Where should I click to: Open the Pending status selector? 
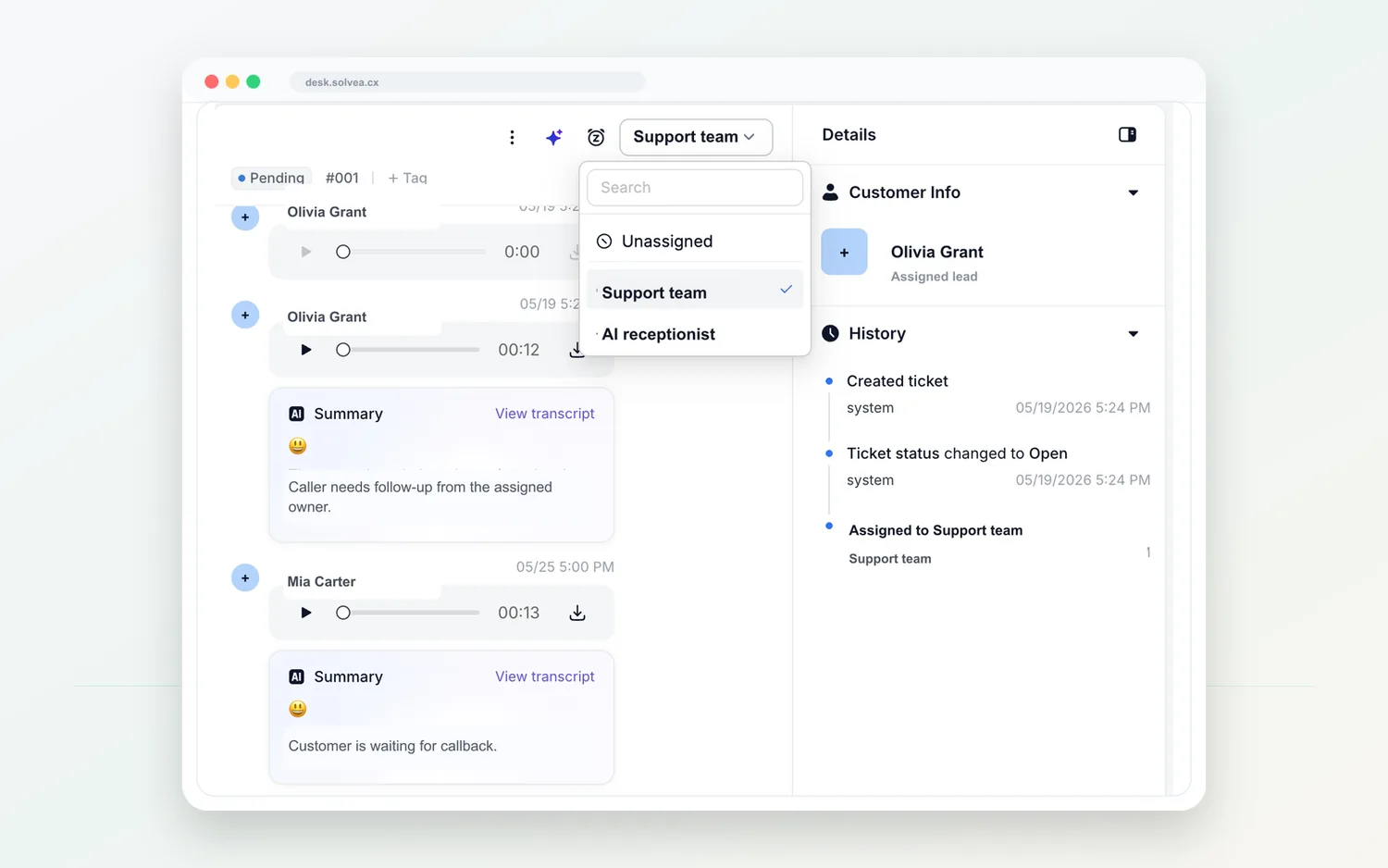pyautogui.click(x=272, y=178)
